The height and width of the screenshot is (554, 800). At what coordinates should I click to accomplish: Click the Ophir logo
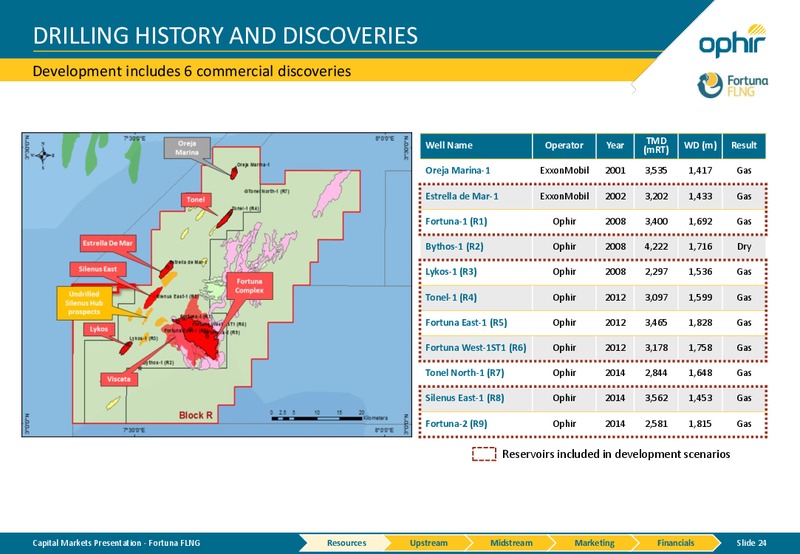click(x=733, y=41)
